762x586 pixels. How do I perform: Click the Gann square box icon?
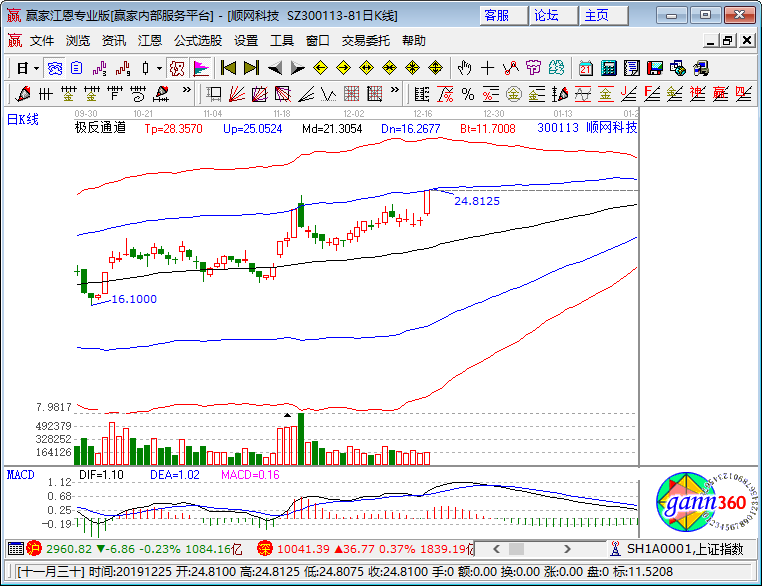260,94
